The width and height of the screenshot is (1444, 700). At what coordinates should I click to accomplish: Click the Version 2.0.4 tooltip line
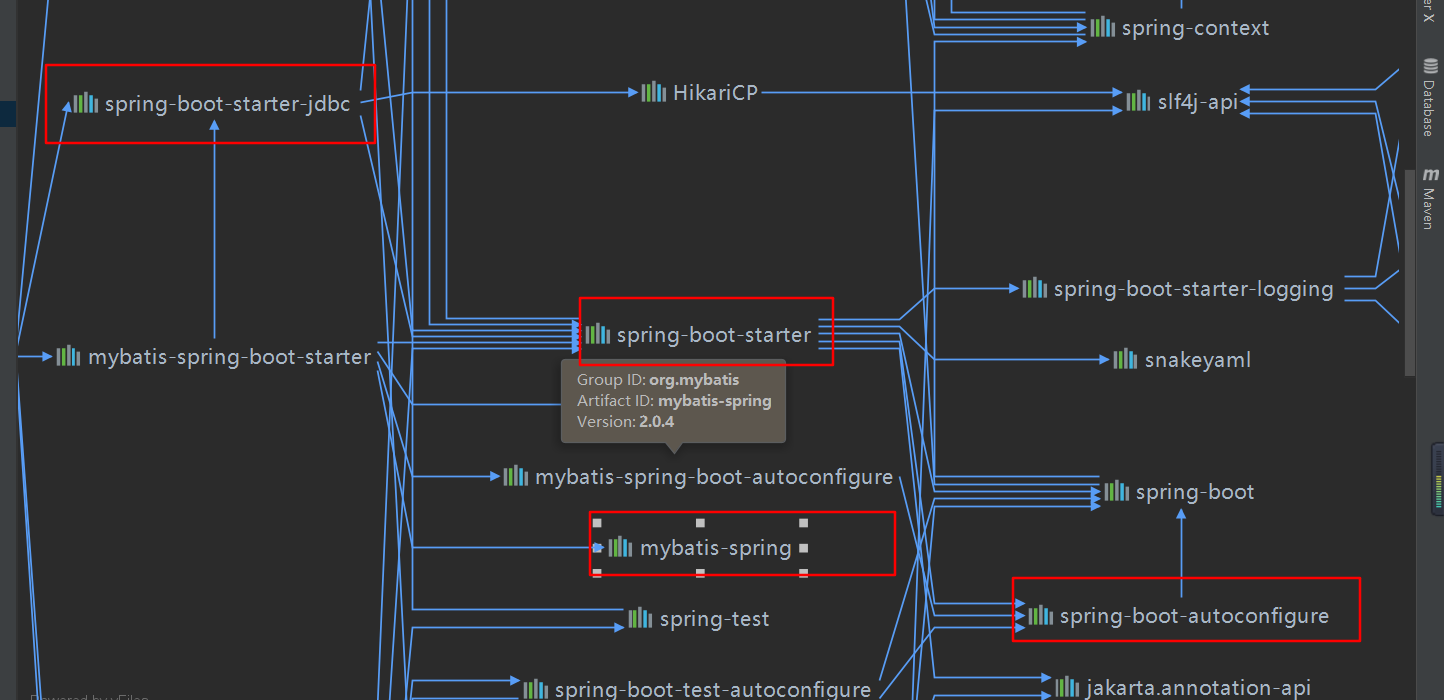(x=625, y=422)
